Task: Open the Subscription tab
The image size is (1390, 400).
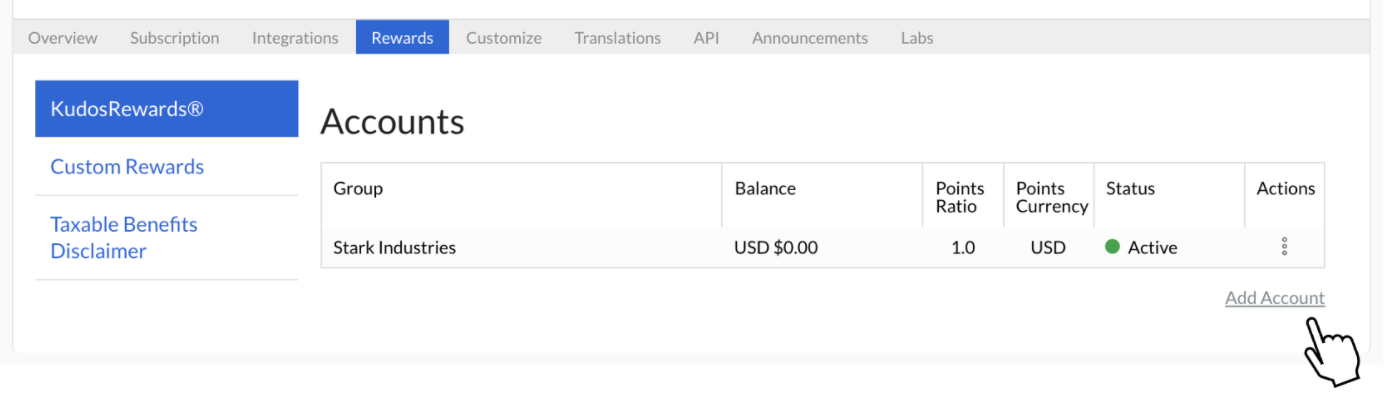Action: click(175, 38)
